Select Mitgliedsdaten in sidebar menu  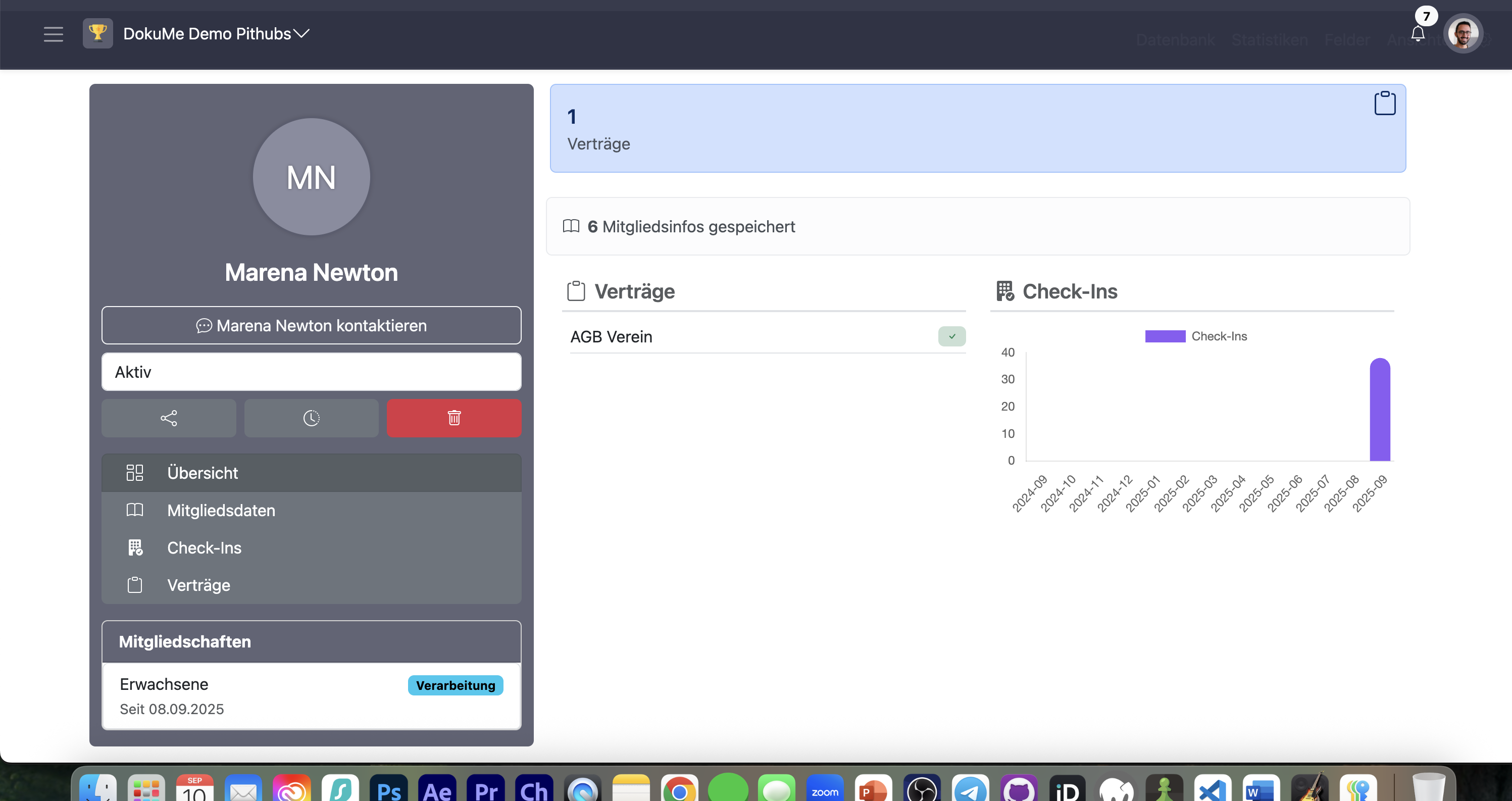coord(221,510)
